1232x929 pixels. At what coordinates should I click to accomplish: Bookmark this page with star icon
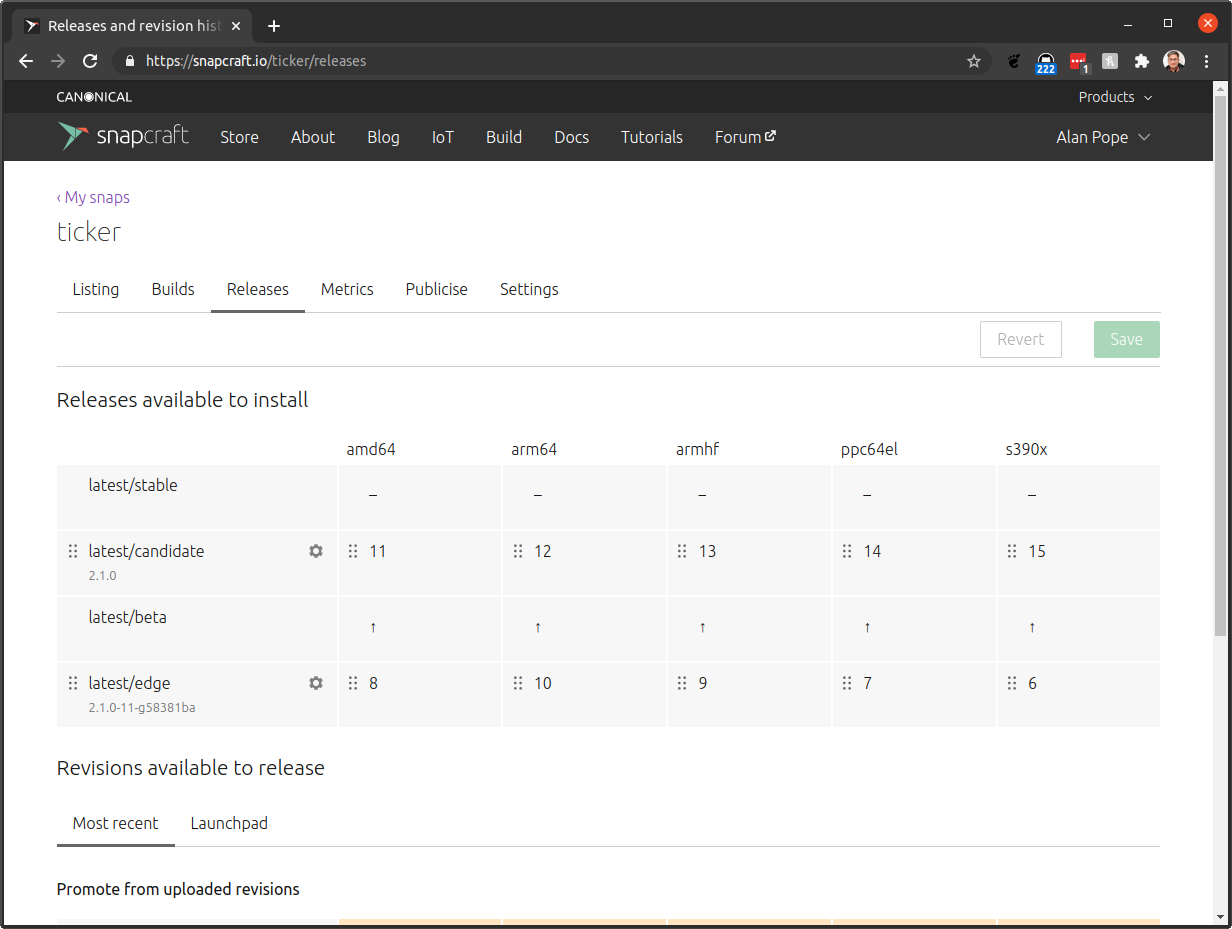(x=974, y=61)
